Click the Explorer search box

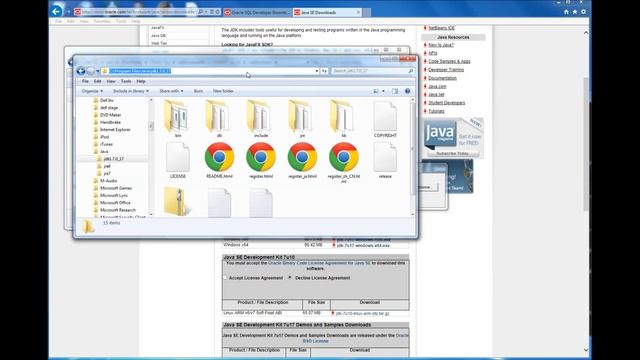[372, 71]
